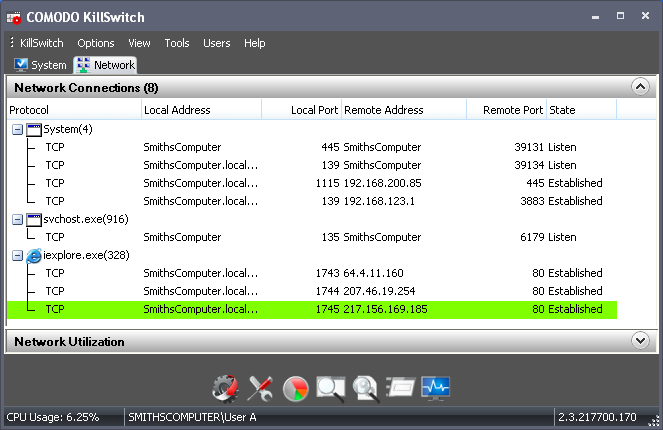Maximize the KillSwitch window

click(x=620, y=16)
